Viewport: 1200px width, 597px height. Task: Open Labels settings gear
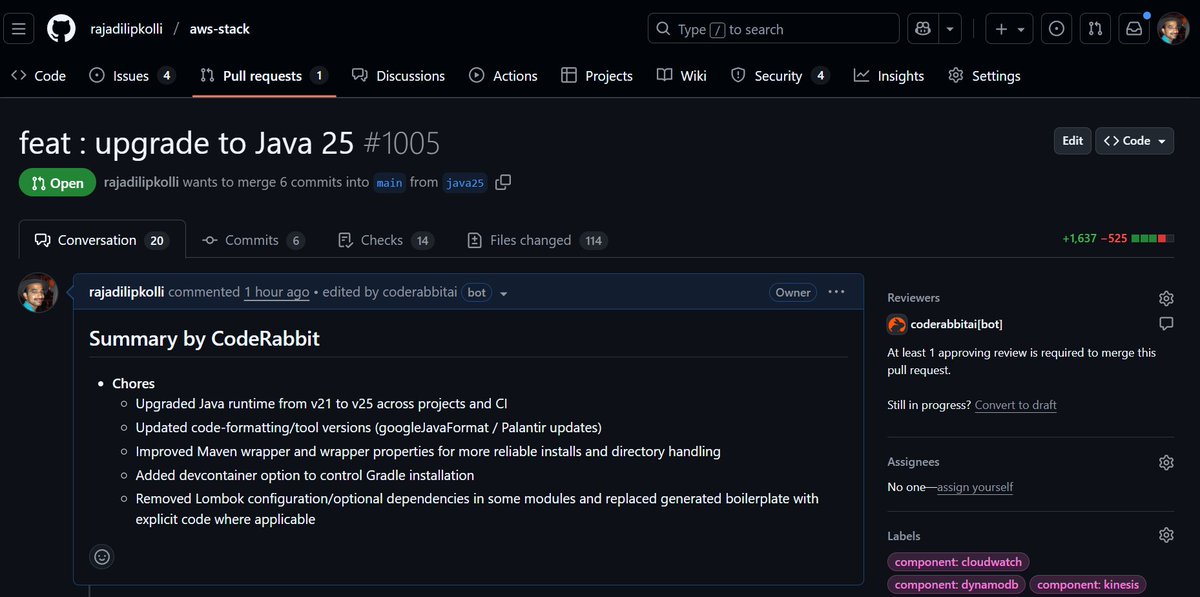pyautogui.click(x=1166, y=536)
